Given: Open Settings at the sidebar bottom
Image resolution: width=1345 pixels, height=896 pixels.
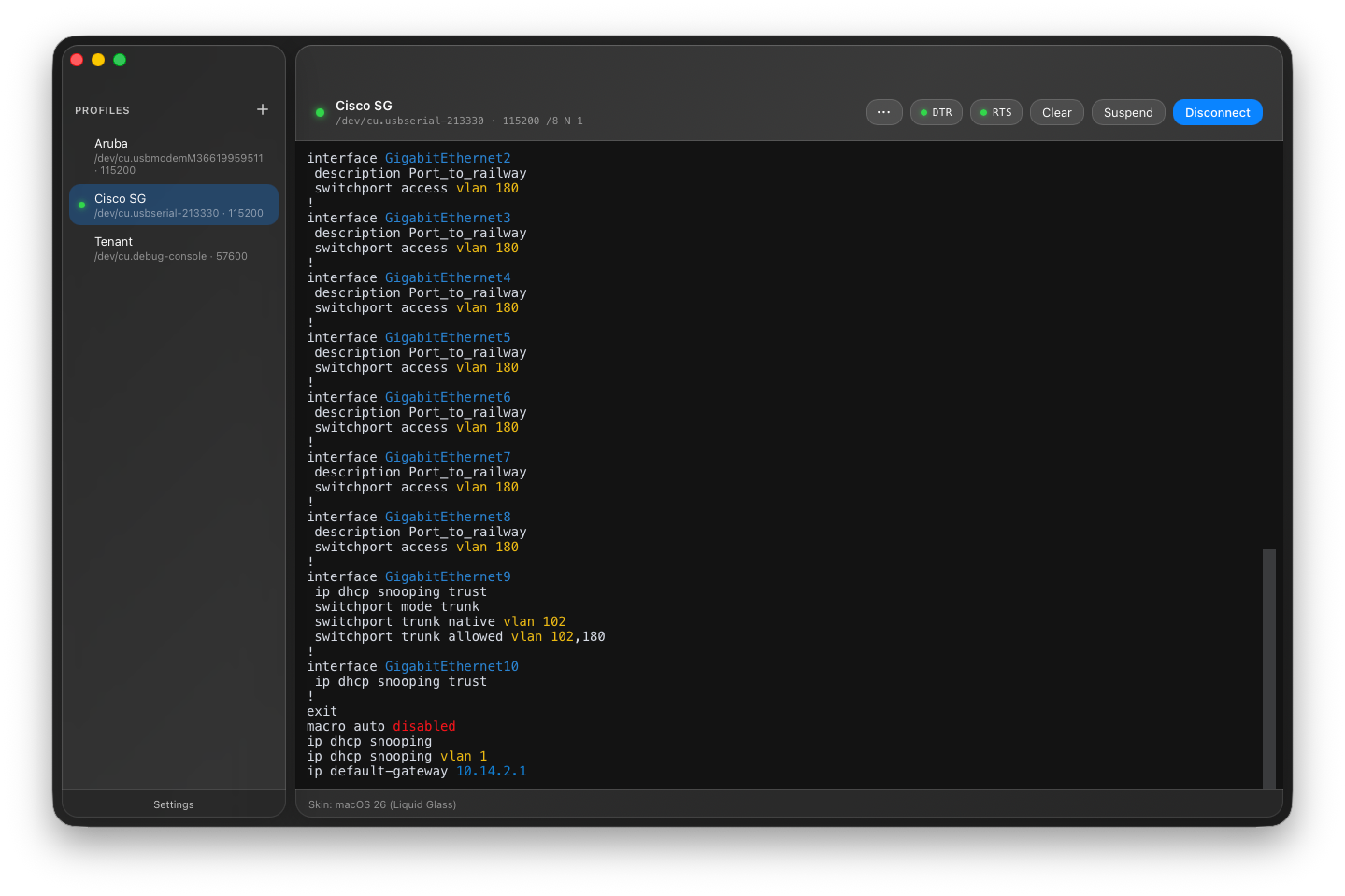Looking at the screenshot, I should pyautogui.click(x=174, y=804).
